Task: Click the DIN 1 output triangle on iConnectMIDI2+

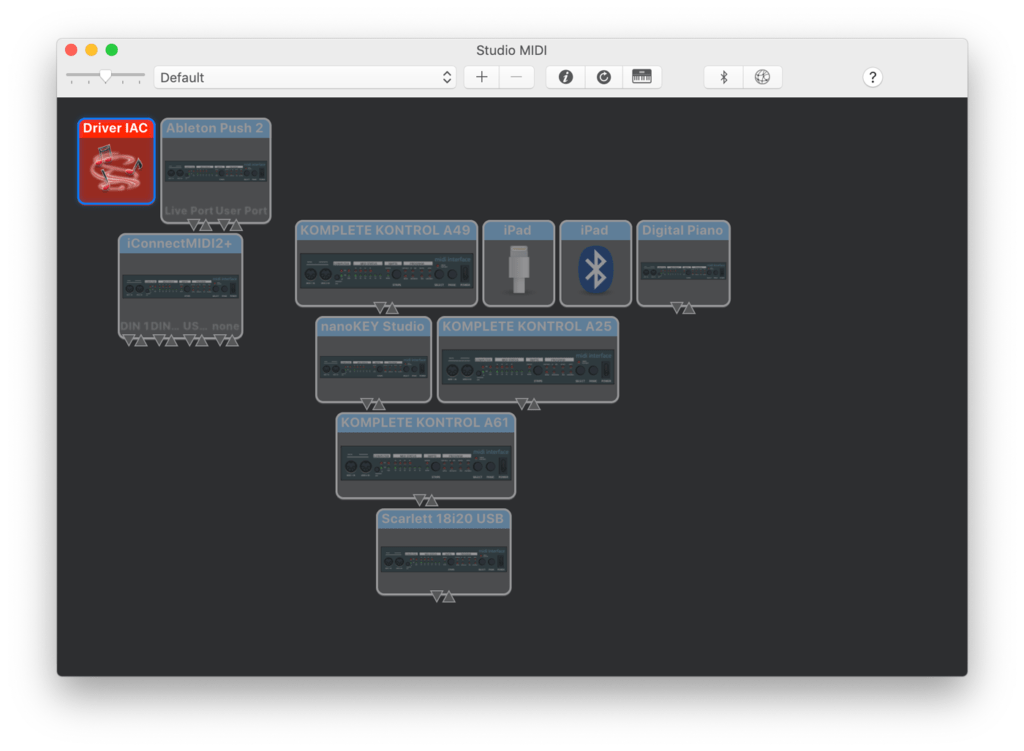Action: [129, 340]
